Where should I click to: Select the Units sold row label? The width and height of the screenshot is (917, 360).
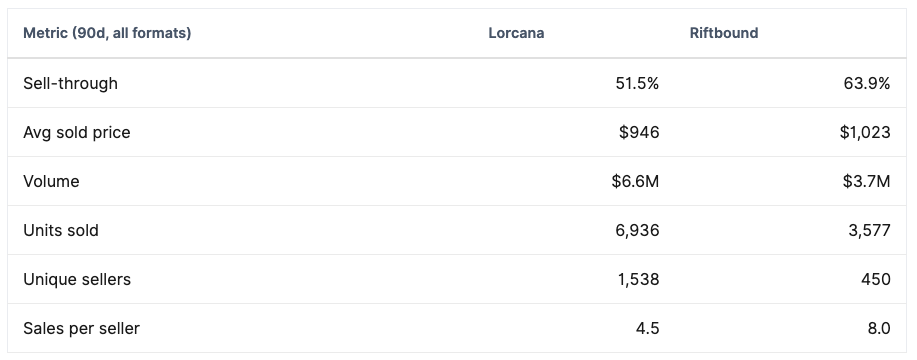[61, 231]
